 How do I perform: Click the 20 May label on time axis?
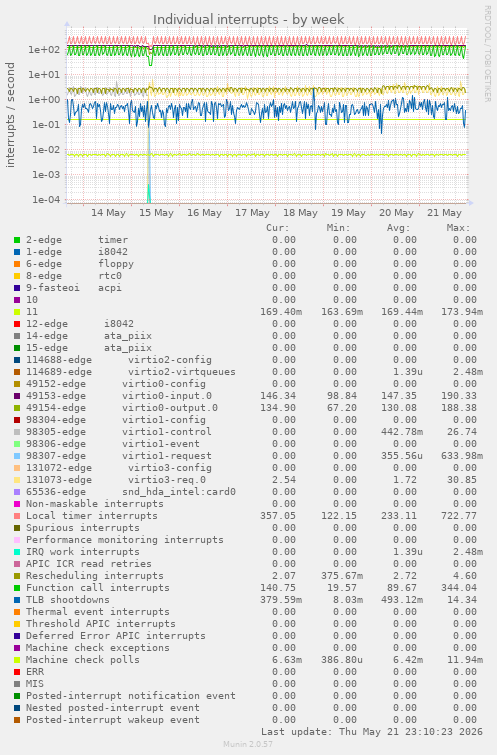click(396, 213)
